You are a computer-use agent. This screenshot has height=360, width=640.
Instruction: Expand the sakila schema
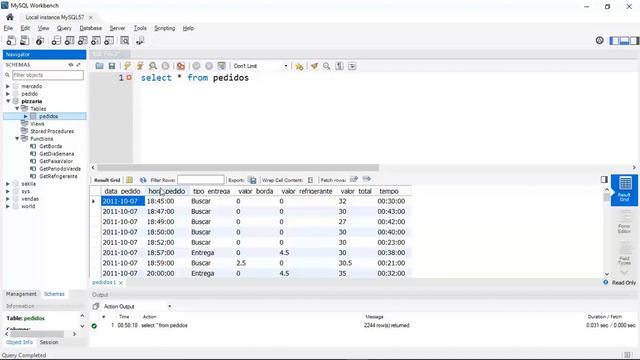pyautogui.click(x=8, y=184)
